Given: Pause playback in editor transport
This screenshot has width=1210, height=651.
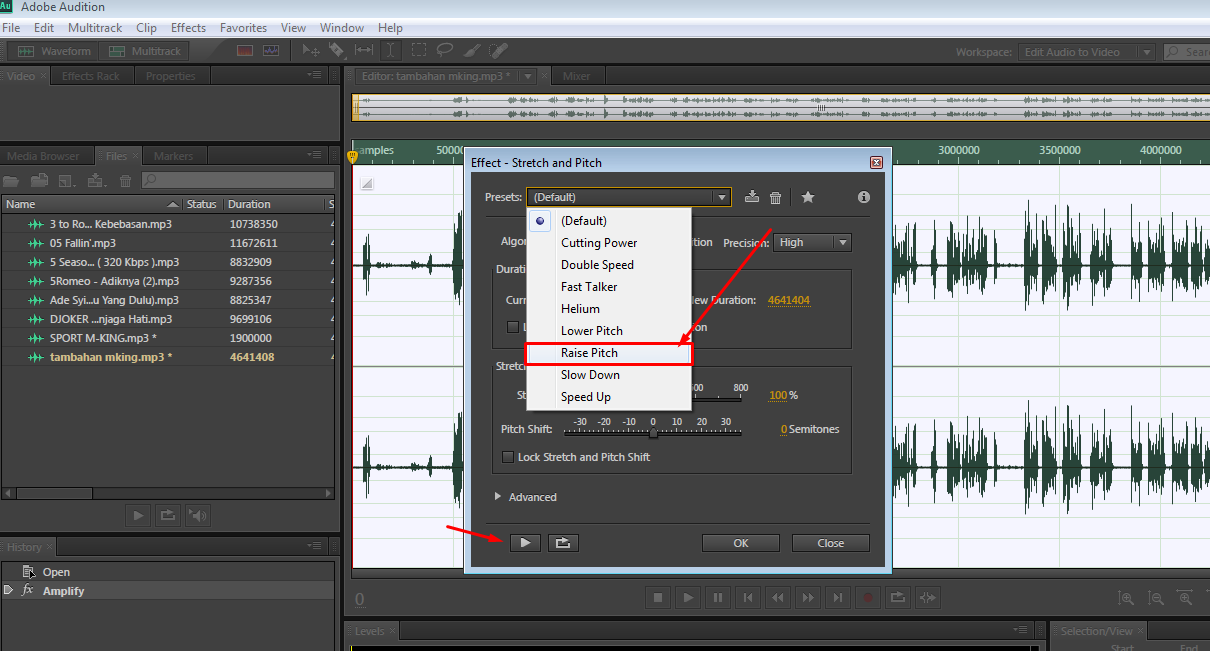Looking at the screenshot, I should pos(718,598).
